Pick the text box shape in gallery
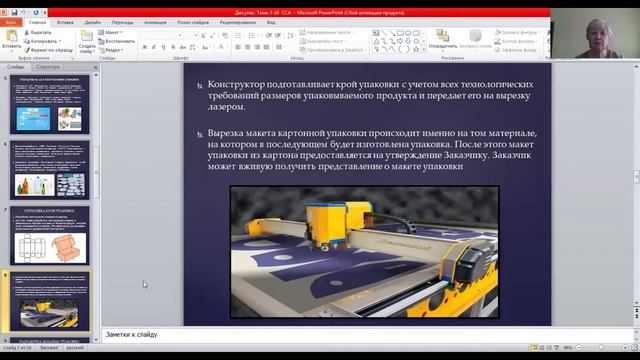640x360 pixels. point(376,33)
